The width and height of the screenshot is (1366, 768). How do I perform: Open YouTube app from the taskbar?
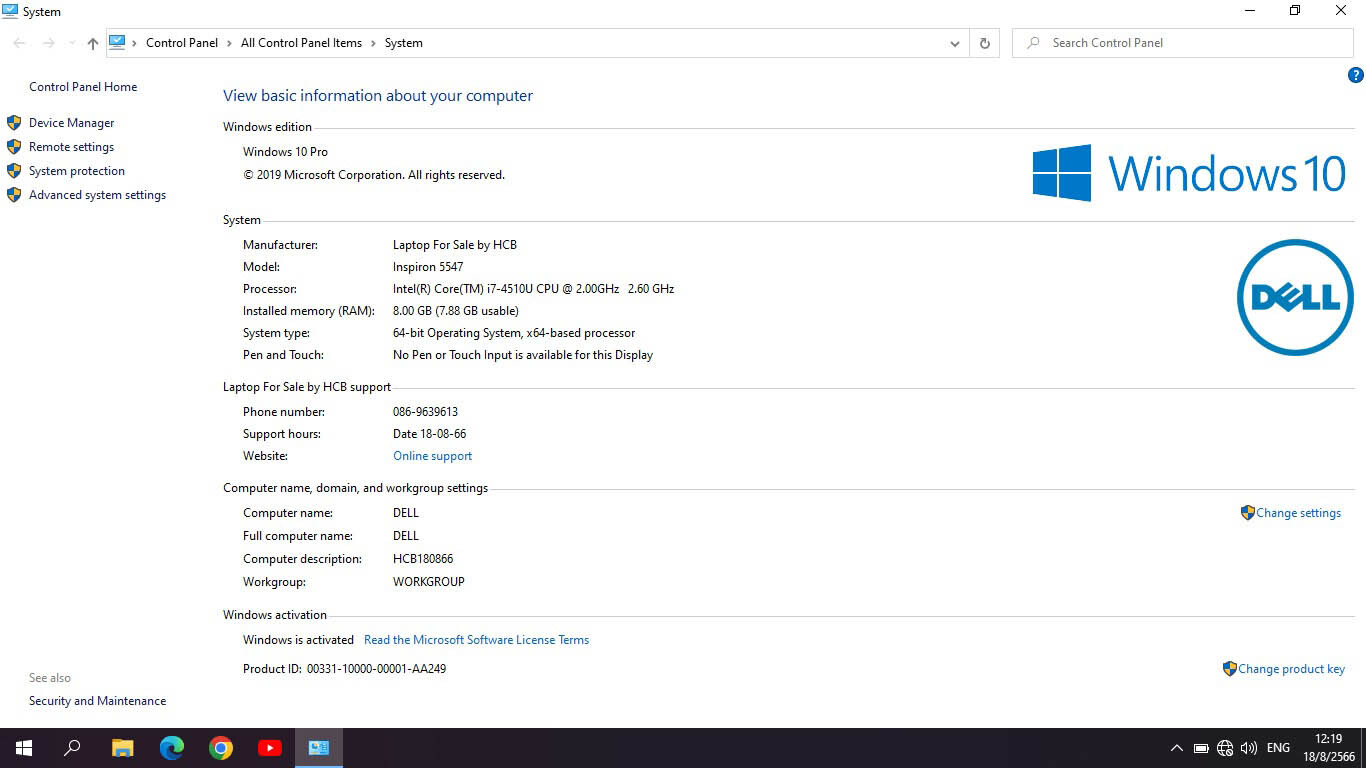coord(270,748)
